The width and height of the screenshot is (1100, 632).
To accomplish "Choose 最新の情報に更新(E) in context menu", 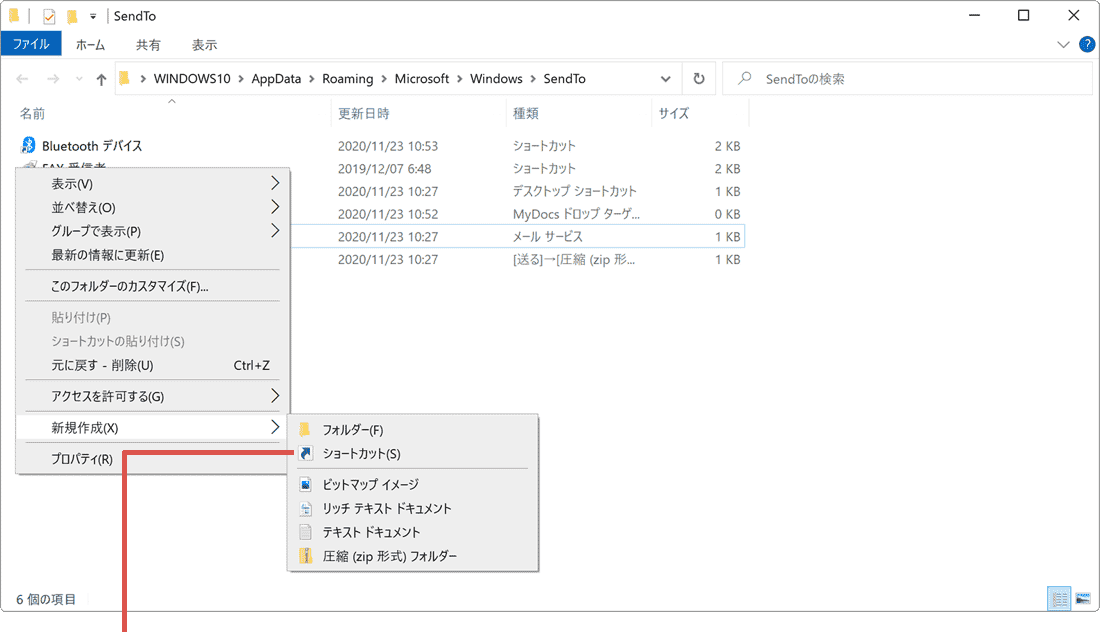I will point(108,255).
